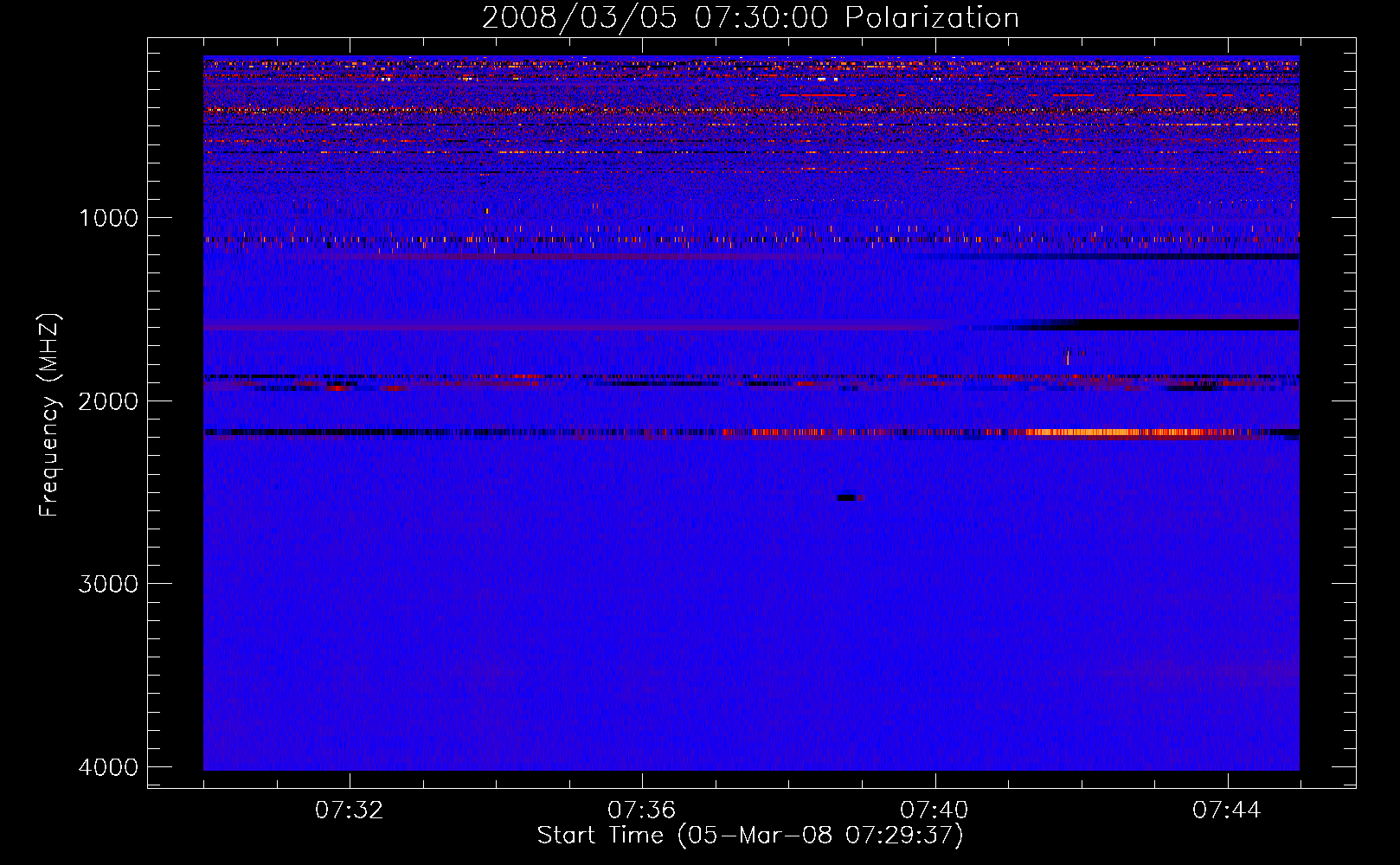Click the 1000 frequency tick label

click(108, 218)
